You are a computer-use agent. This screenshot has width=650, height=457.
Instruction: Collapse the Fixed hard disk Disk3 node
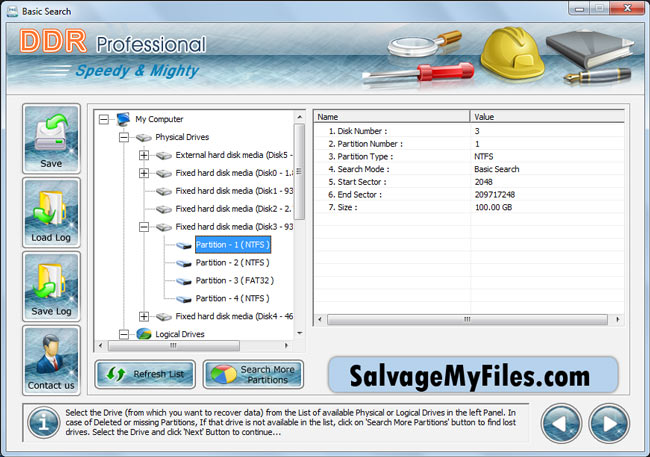[144, 227]
